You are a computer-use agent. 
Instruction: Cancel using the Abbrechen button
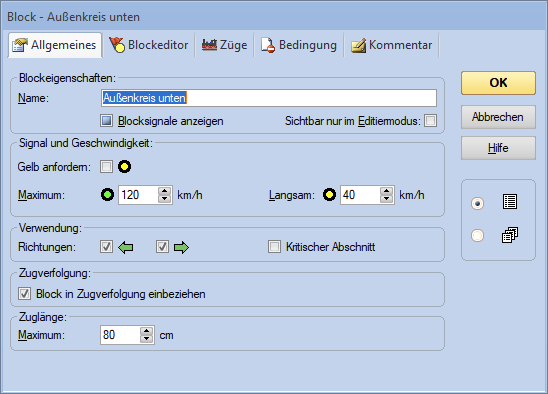click(x=498, y=117)
